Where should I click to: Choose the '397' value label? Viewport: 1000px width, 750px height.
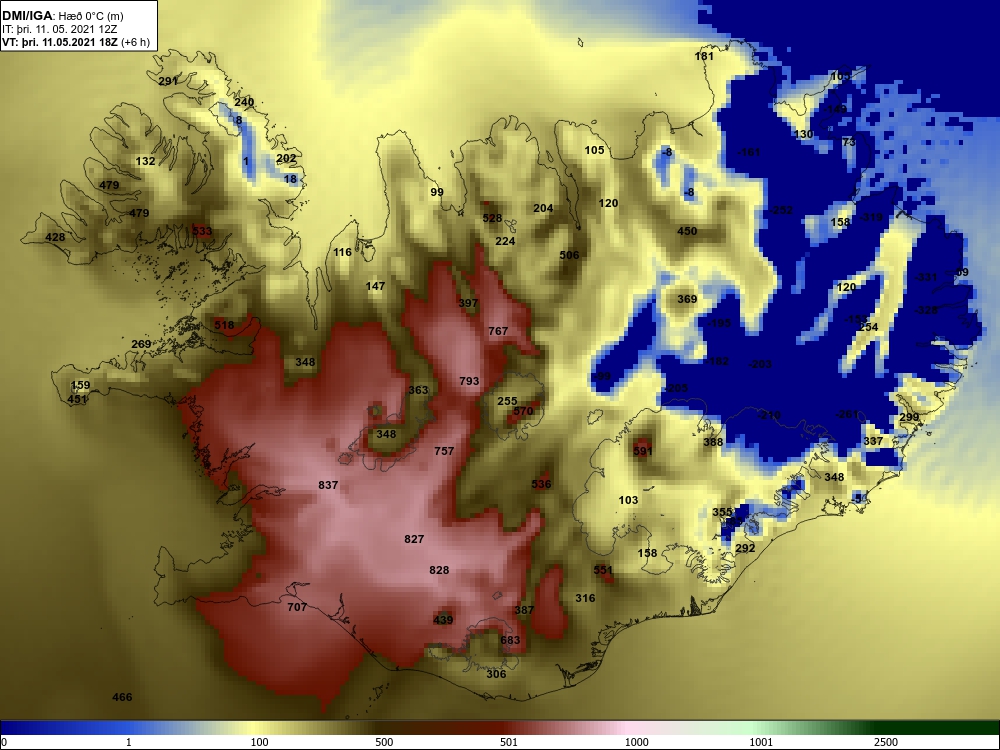point(468,304)
